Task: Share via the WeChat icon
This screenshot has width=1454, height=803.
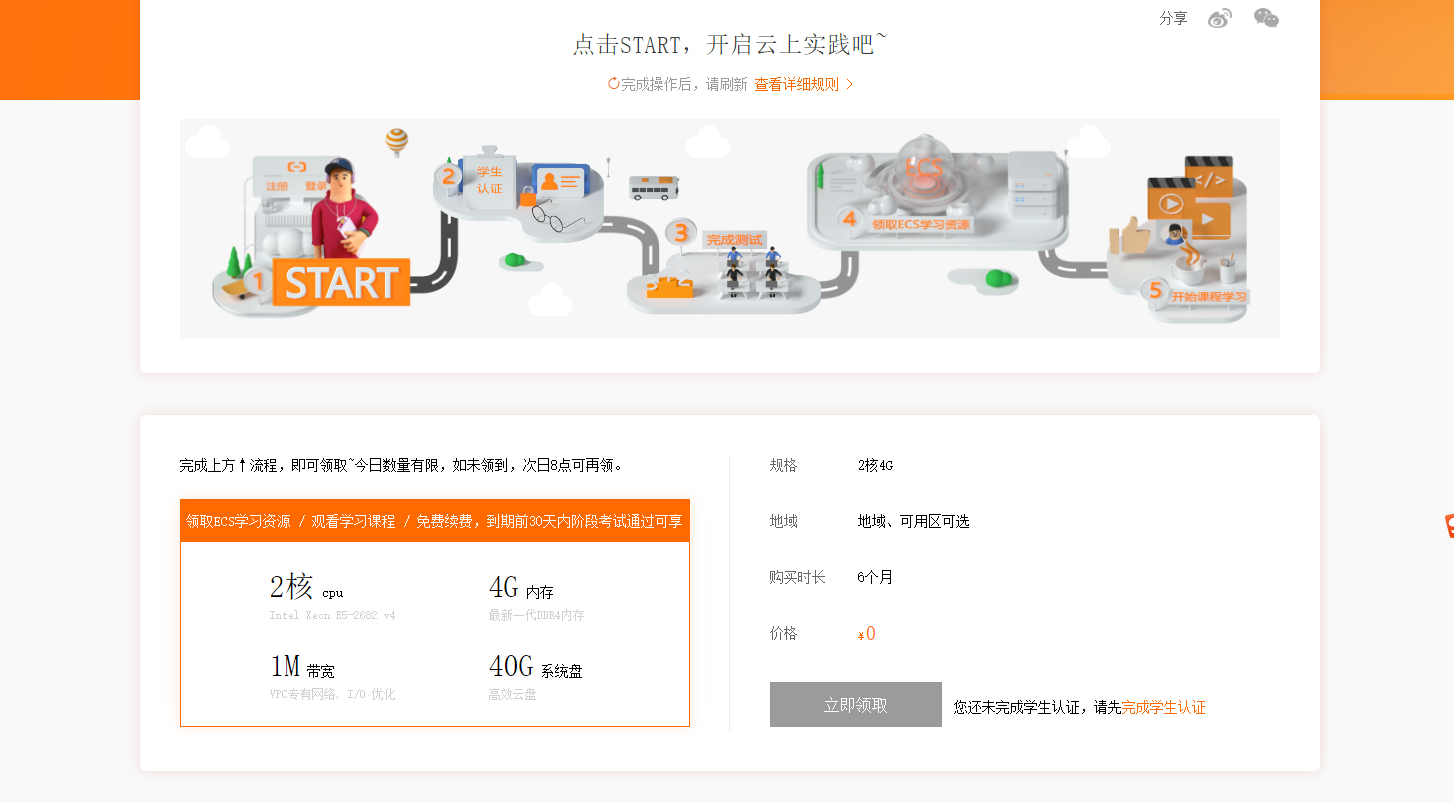Action: point(1266,18)
